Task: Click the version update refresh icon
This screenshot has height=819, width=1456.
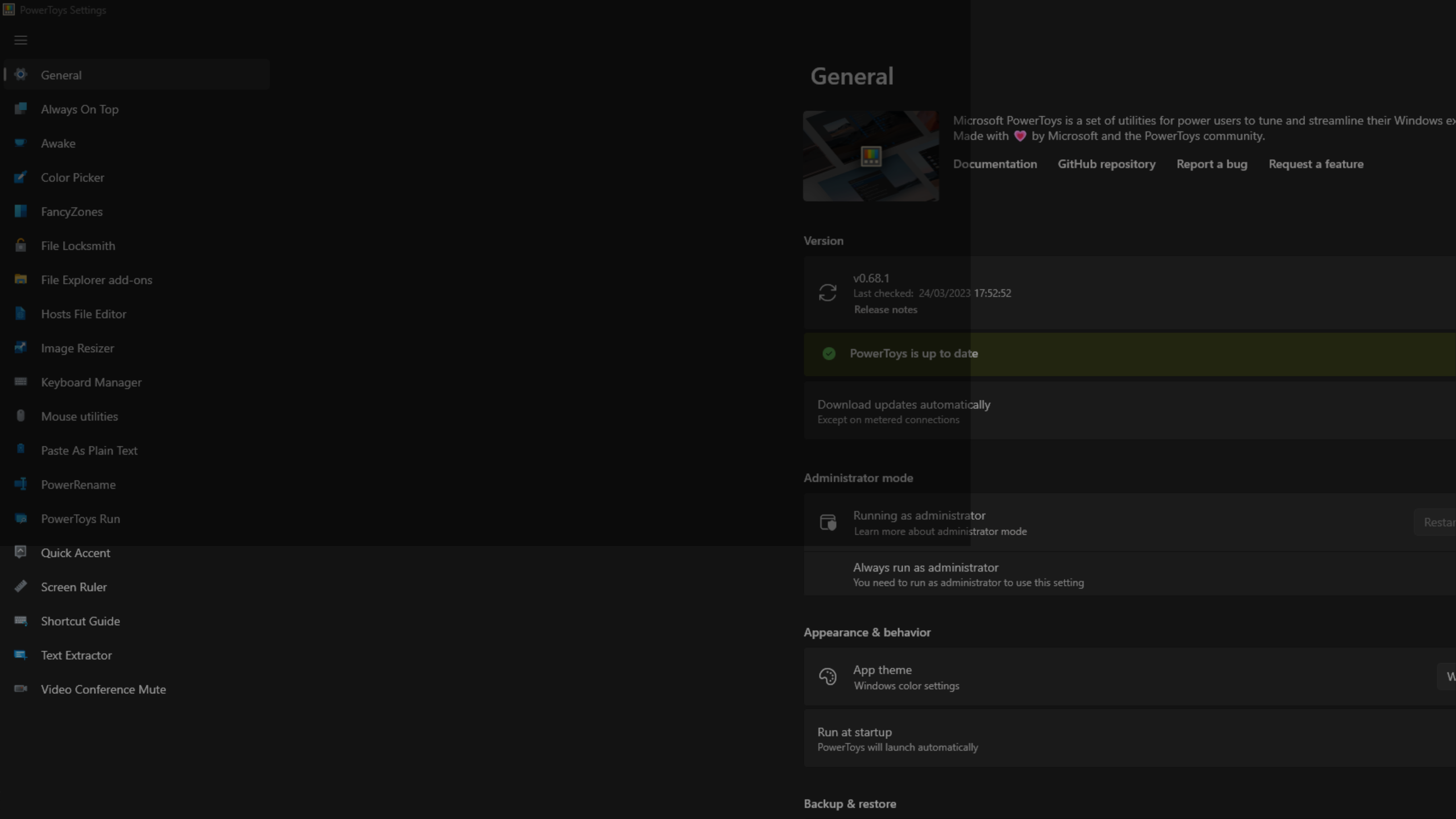Action: (828, 292)
